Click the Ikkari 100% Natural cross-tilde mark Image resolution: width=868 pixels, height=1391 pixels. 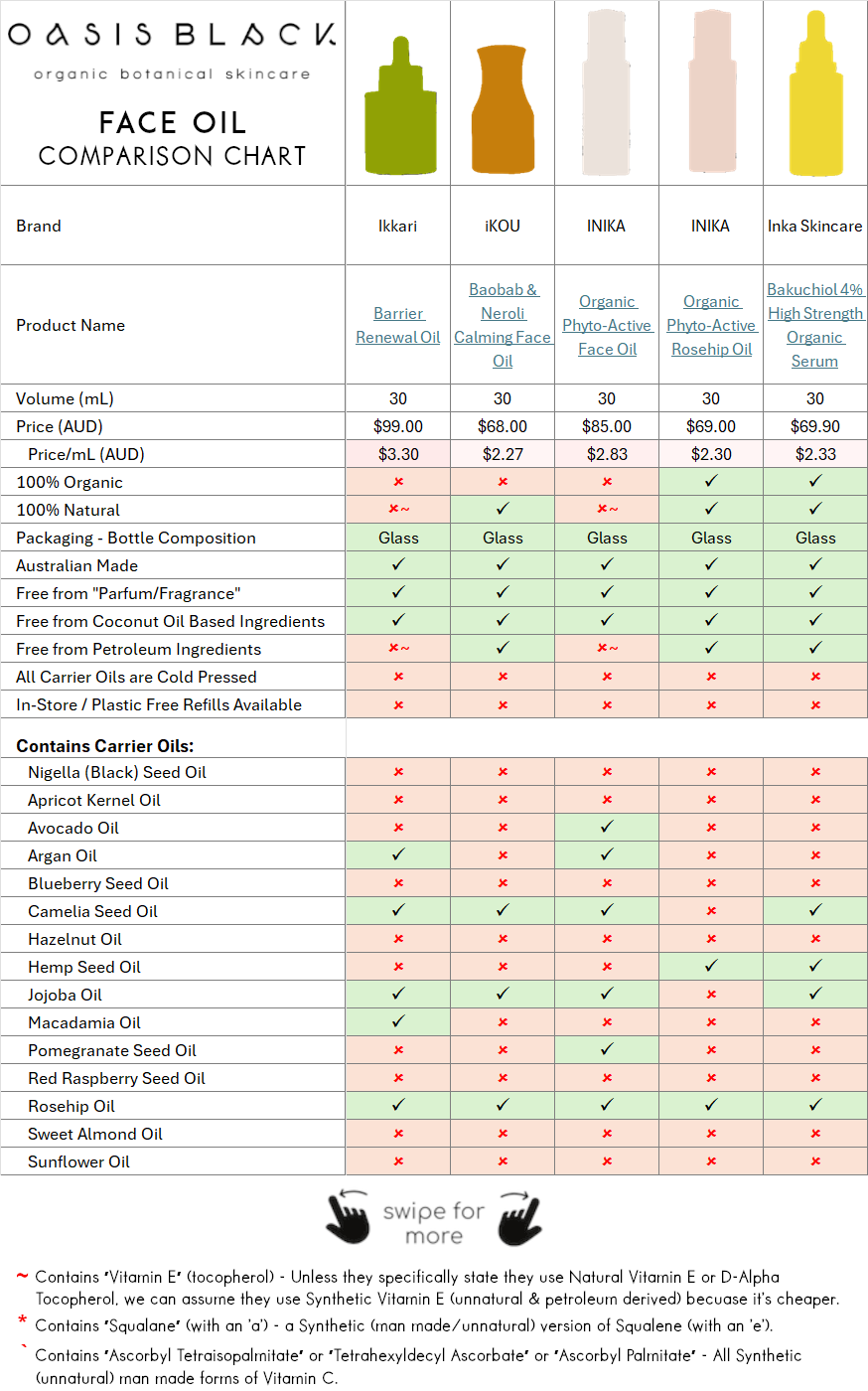(398, 510)
